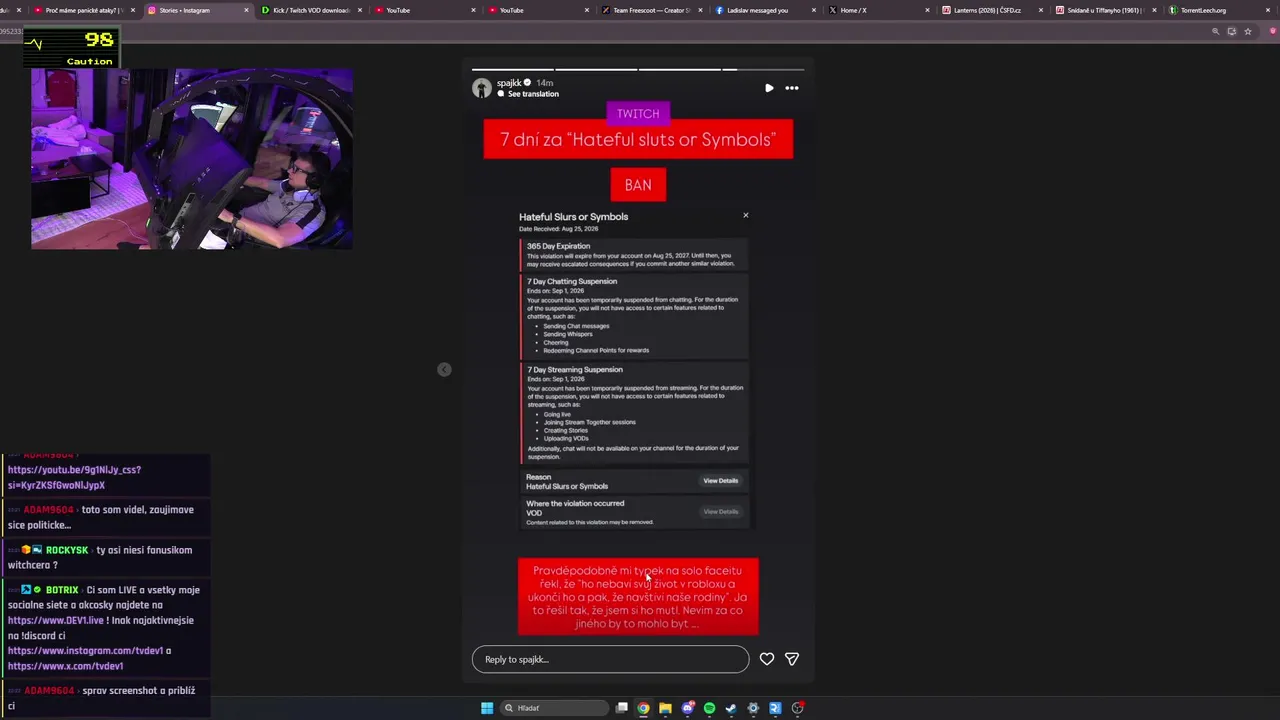Open the round app with the red badge in the taskbar

pos(797,708)
